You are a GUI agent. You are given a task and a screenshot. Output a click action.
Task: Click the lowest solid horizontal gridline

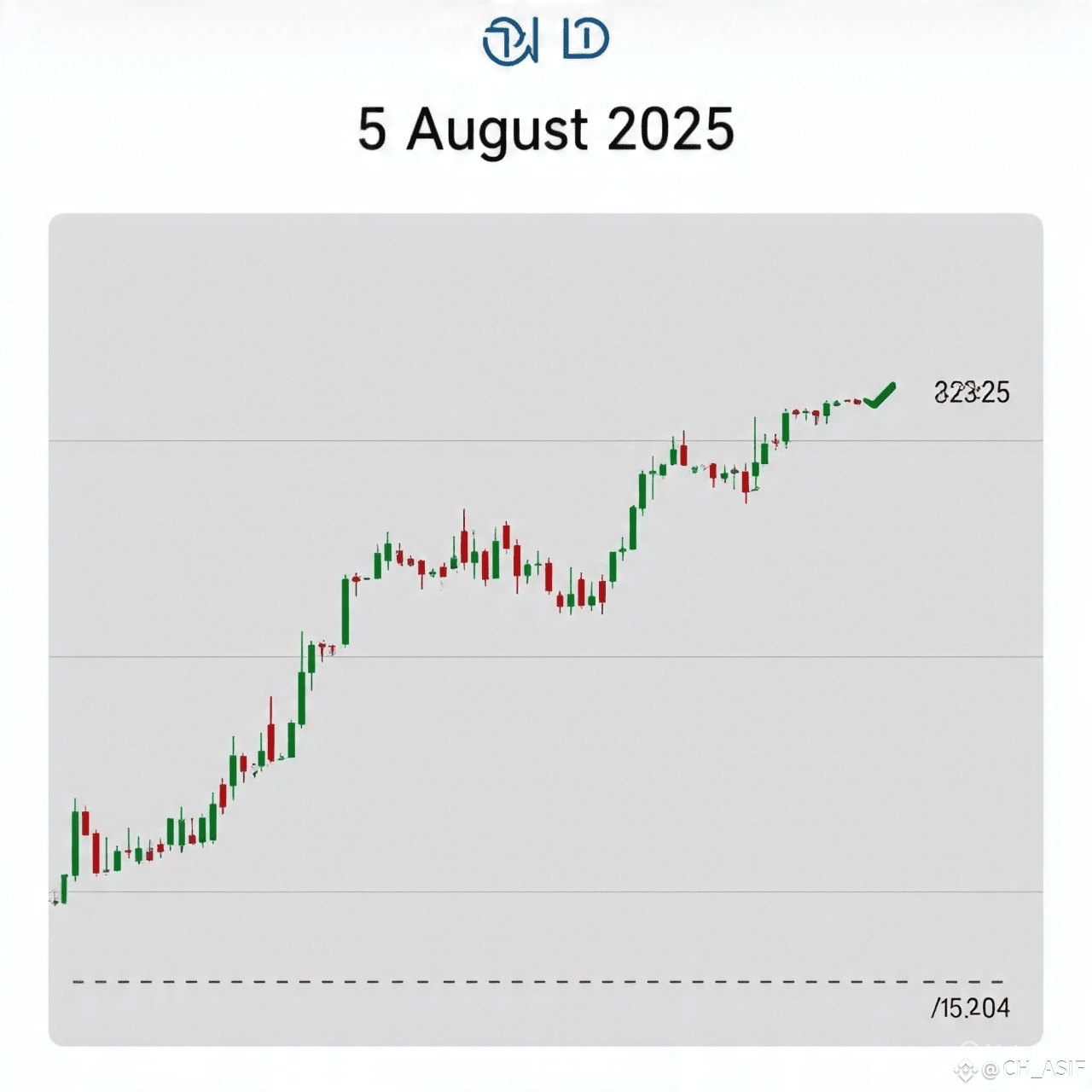coord(546,892)
